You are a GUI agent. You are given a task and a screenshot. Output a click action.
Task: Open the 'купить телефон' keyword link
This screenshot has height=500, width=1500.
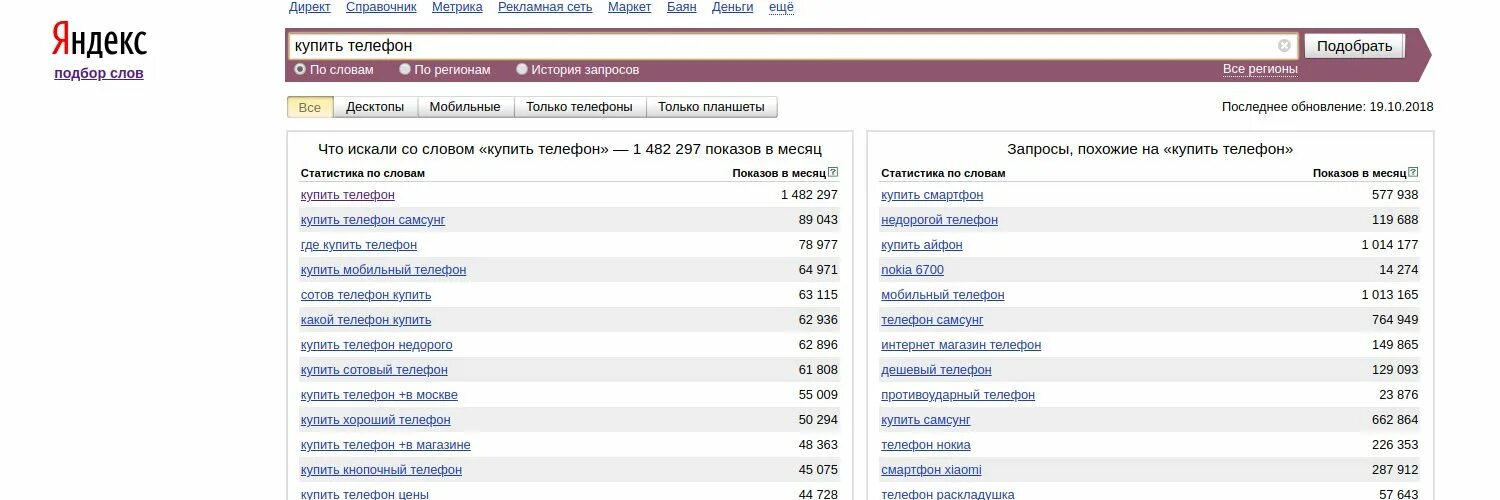(348, 195)
